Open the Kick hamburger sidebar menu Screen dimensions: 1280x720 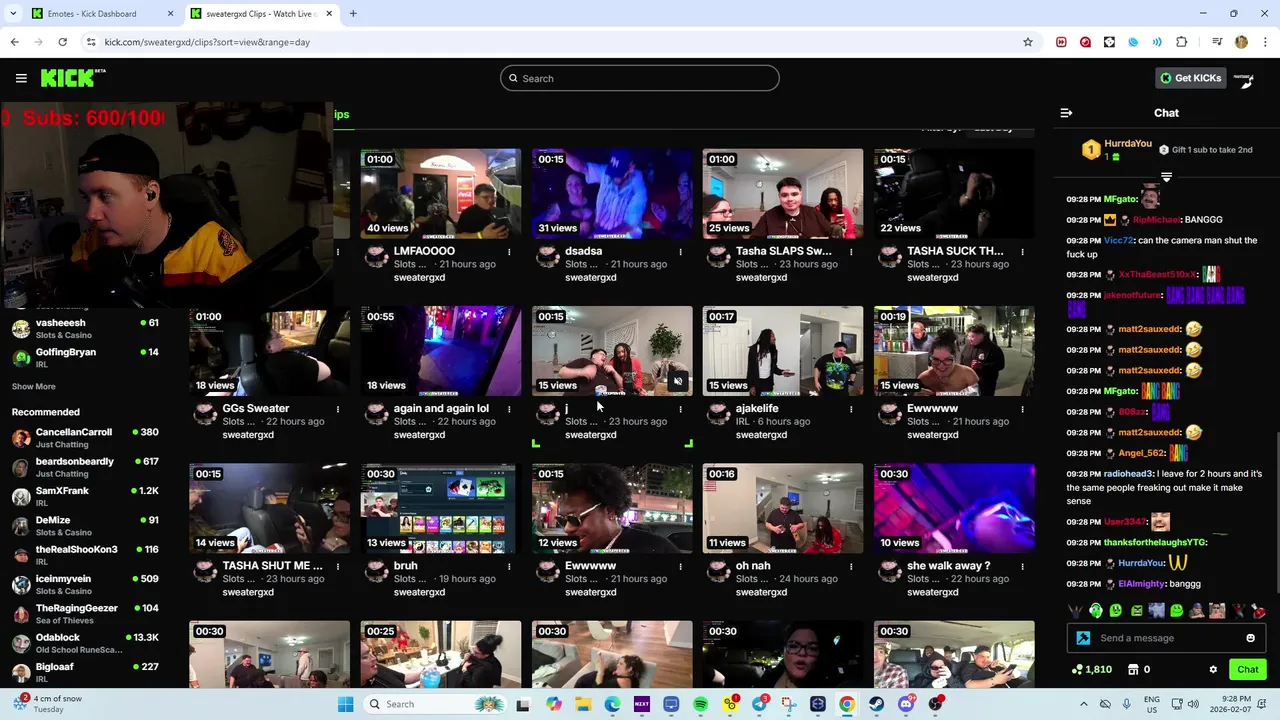coord(21,78)
